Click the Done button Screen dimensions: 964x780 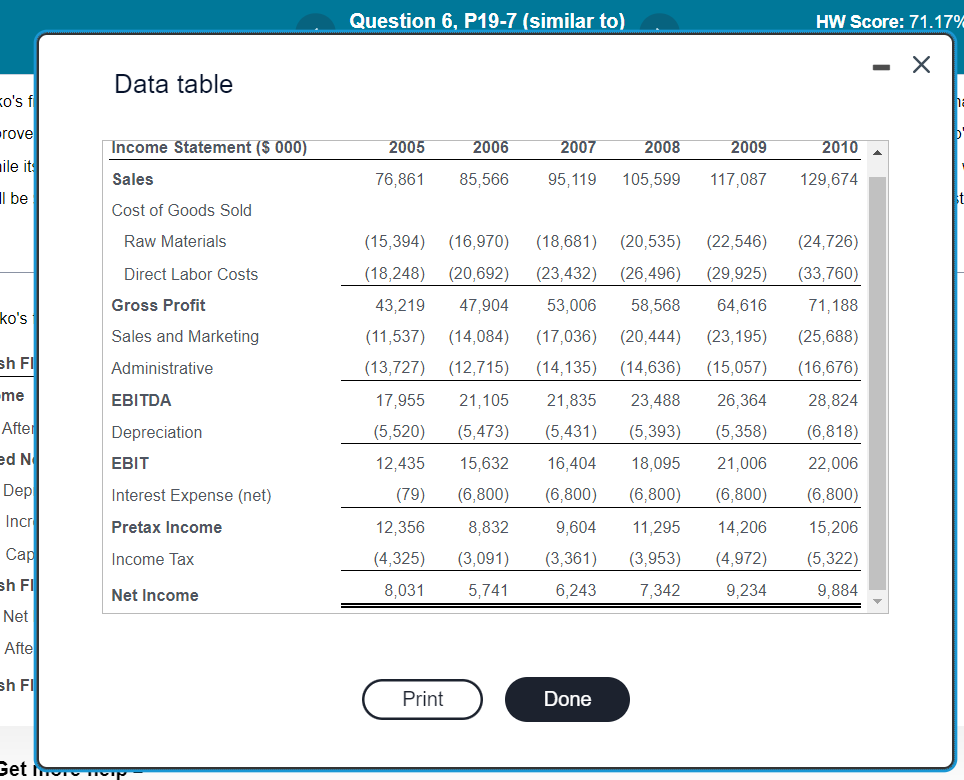[567, 699]
